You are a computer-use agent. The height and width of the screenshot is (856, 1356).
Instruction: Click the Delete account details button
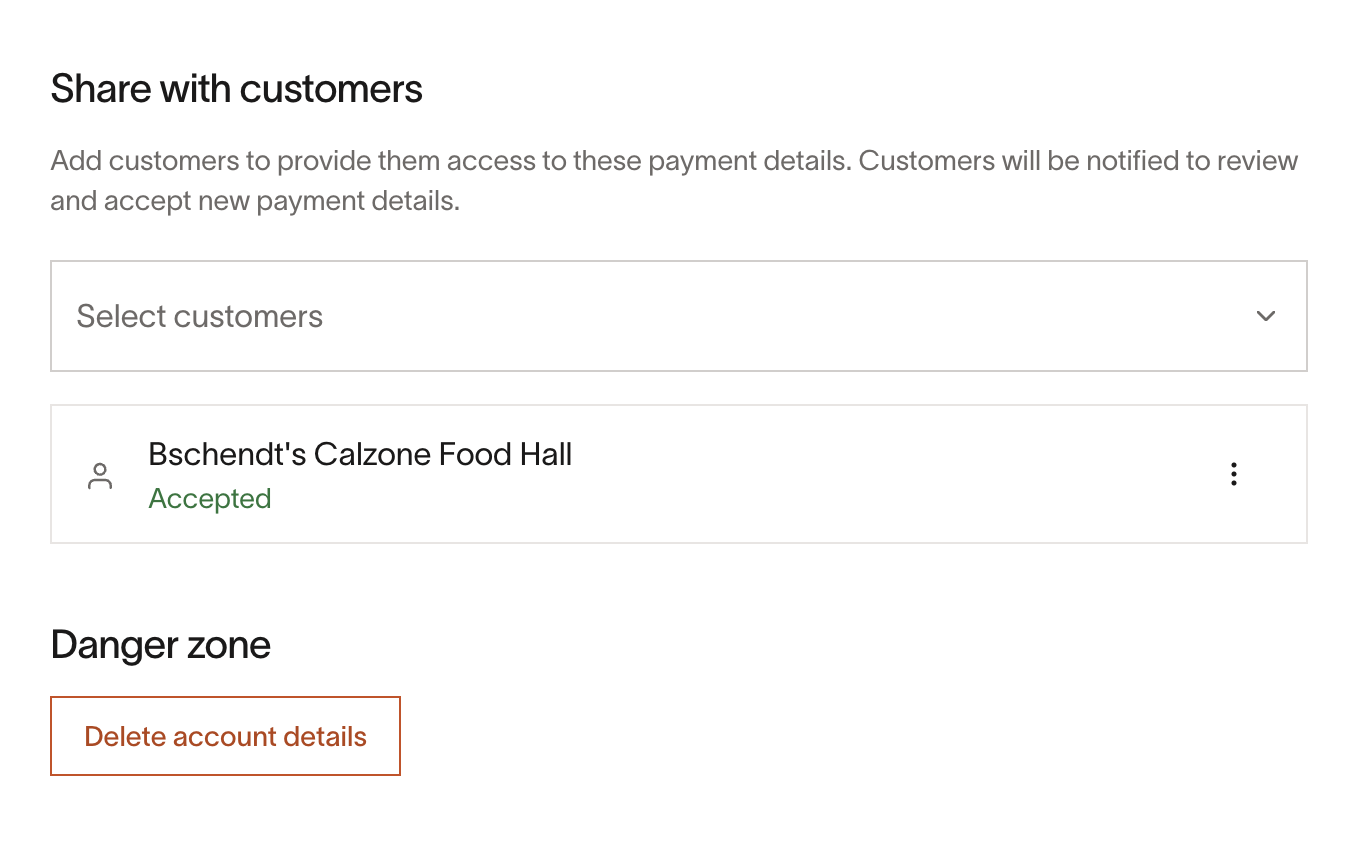coord(226,736)
